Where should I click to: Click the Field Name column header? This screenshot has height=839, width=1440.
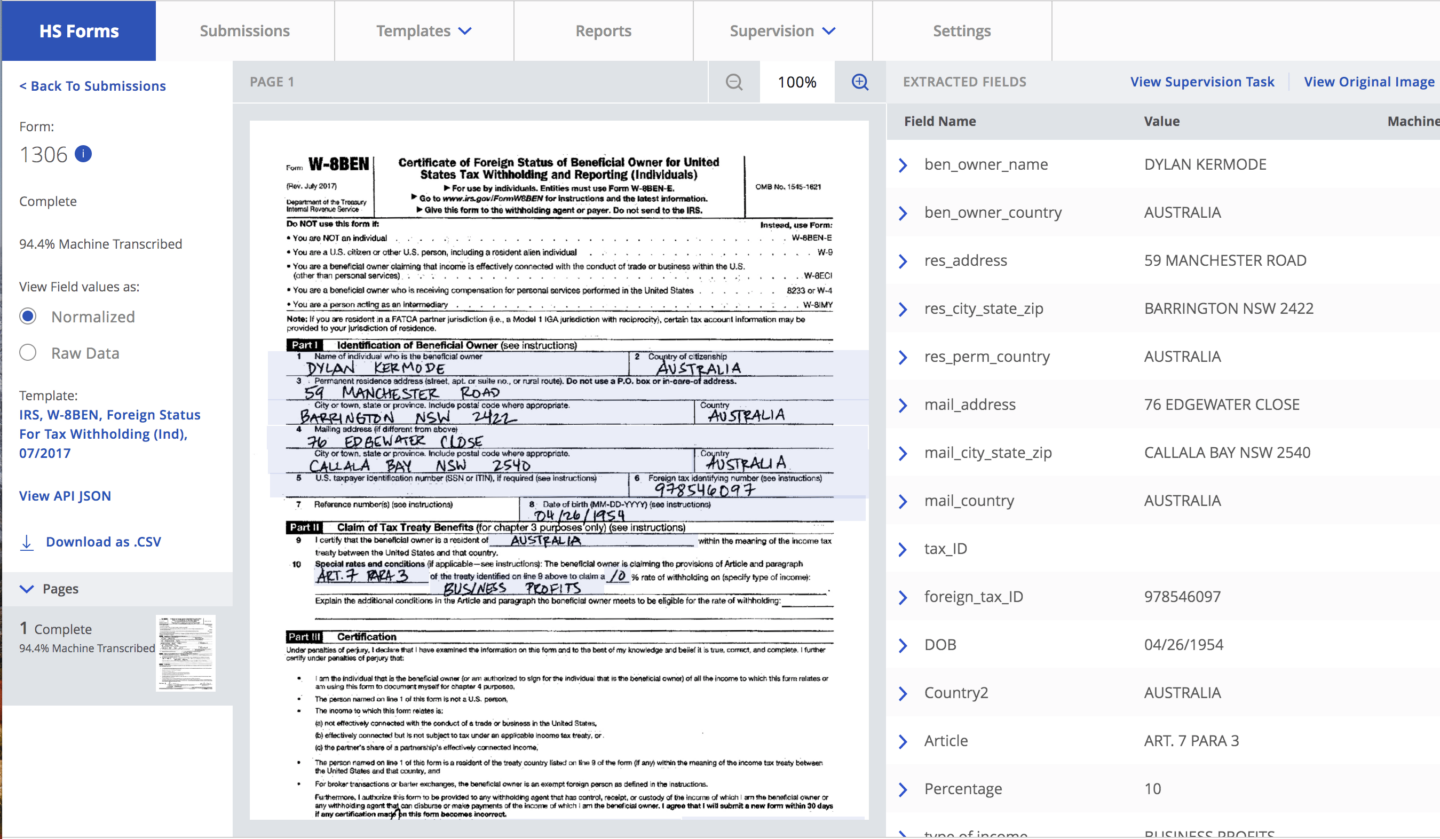[940, 121]
